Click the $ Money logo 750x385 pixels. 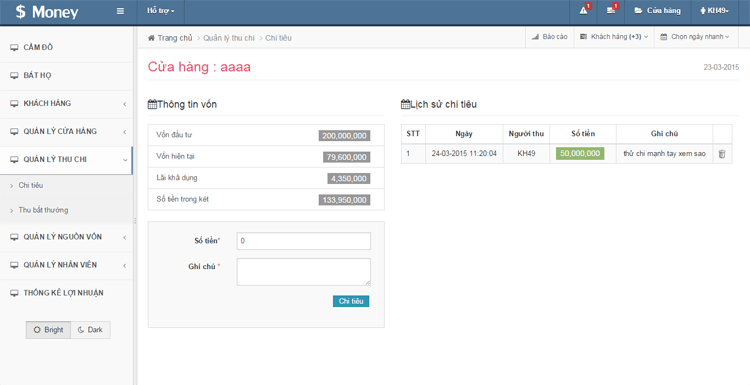(46, 12)
